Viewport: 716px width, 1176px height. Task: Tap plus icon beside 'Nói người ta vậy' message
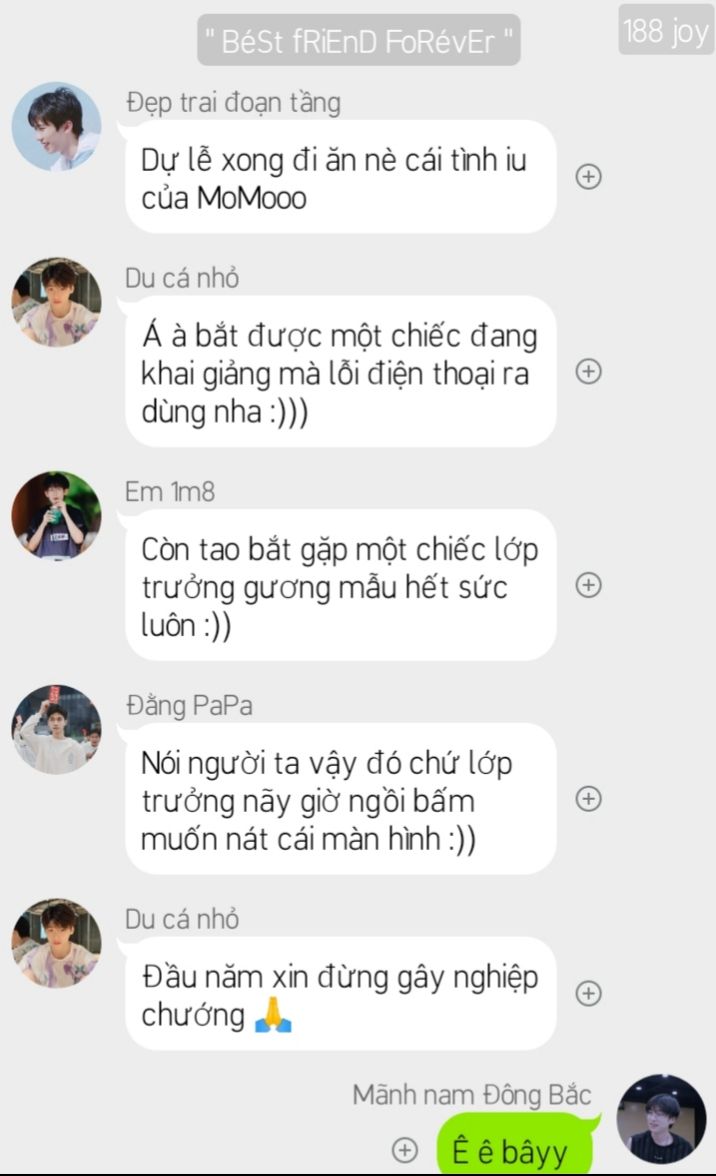tap(589, 799)
